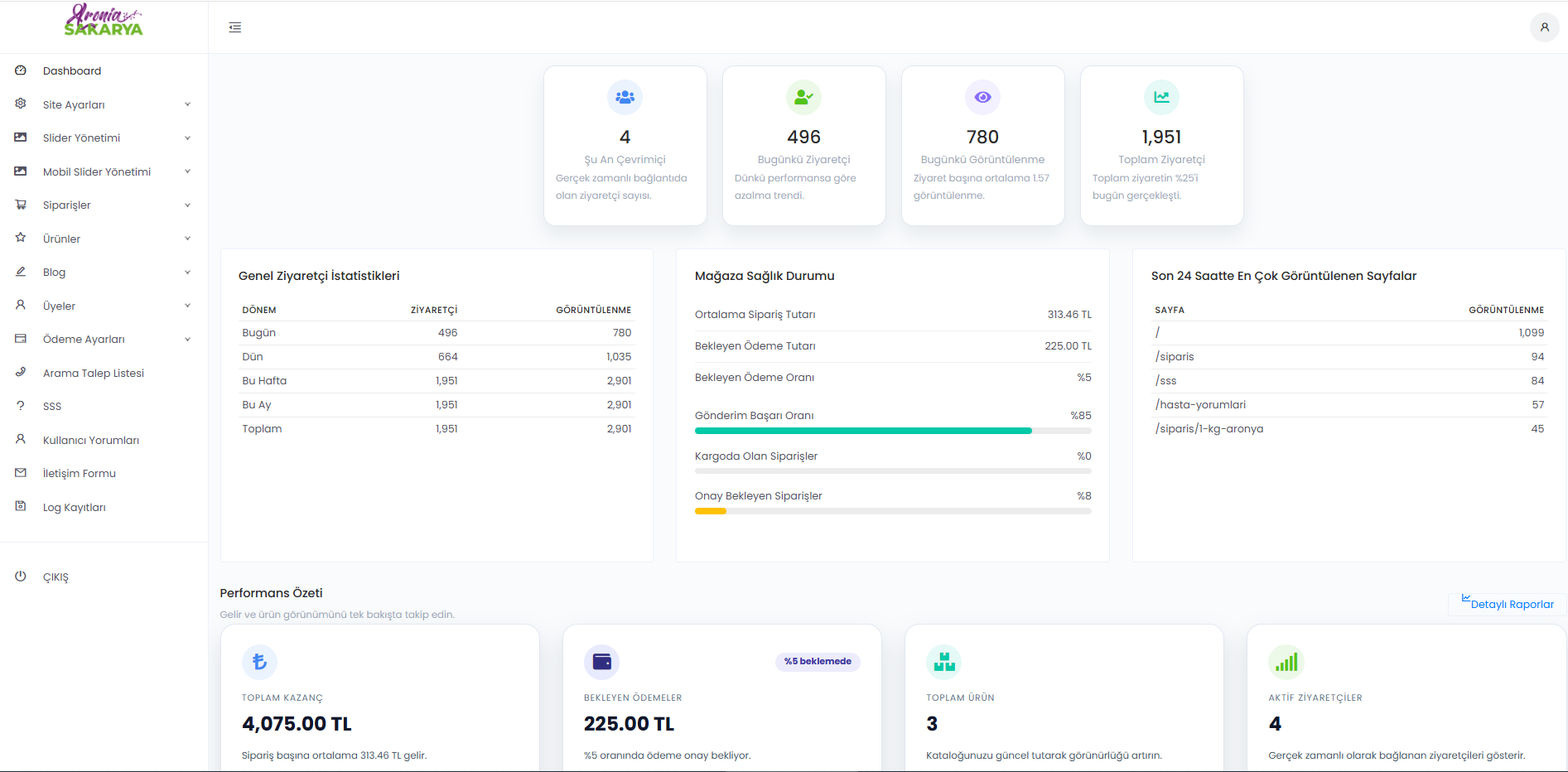Click the online visitors group icon
1568x772 pixels.
click(x=625, y=98)
